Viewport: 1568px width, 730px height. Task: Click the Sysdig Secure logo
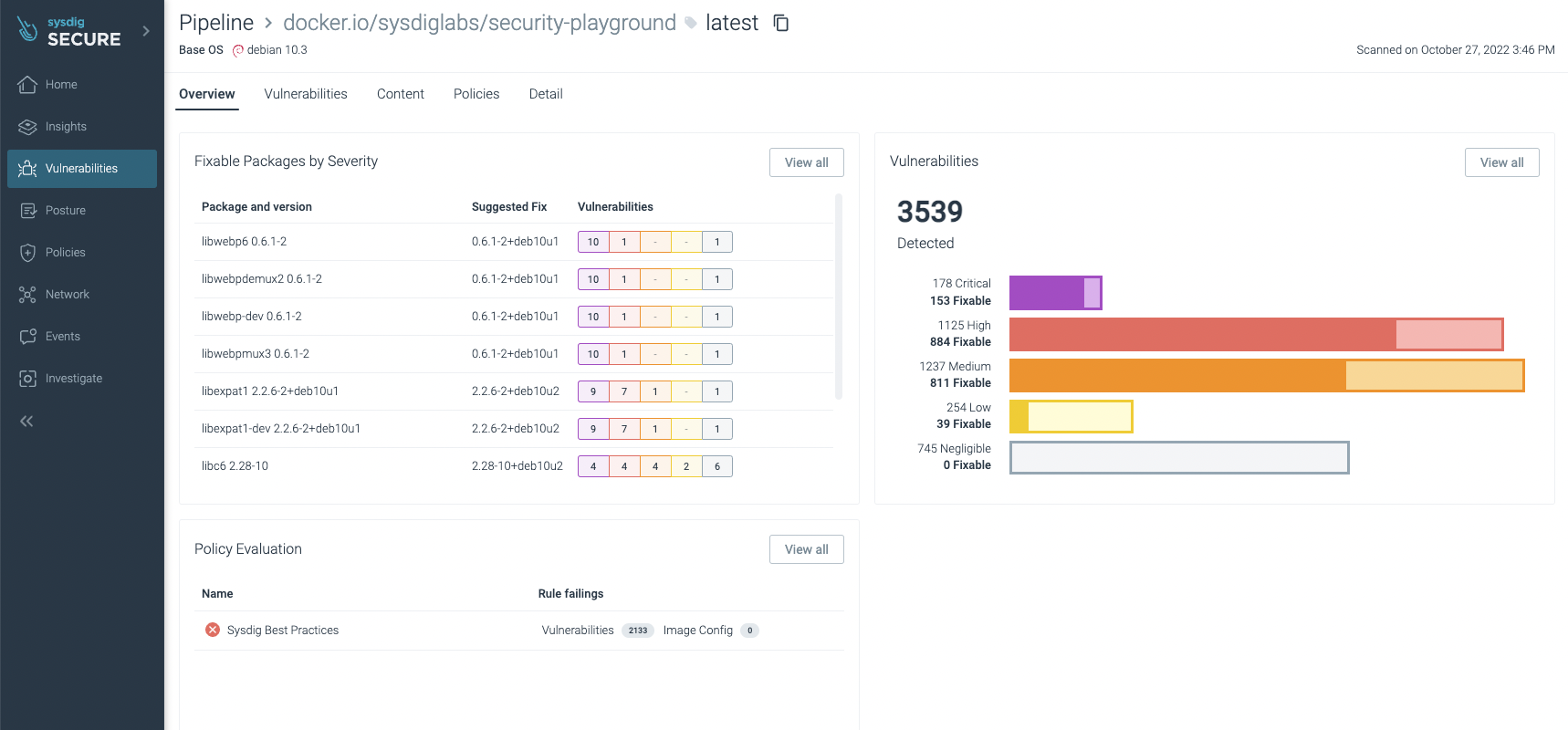(69, 31)
